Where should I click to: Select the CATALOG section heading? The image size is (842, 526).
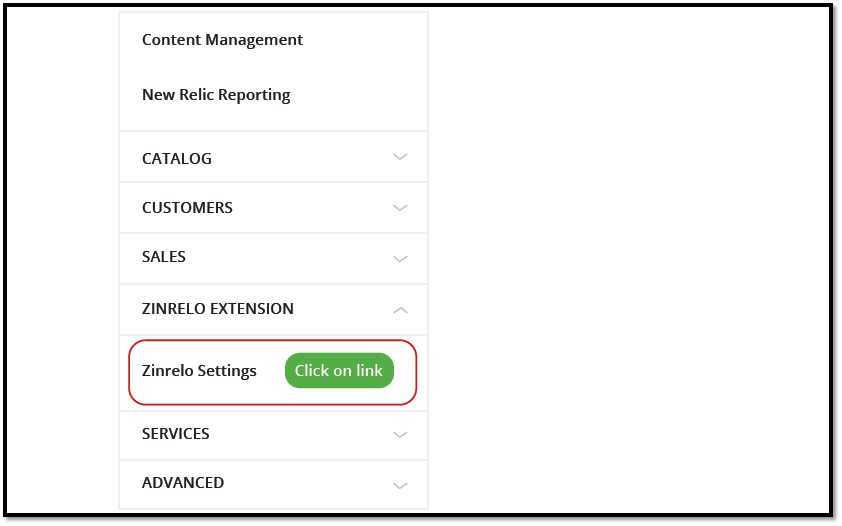click(177, 159)
